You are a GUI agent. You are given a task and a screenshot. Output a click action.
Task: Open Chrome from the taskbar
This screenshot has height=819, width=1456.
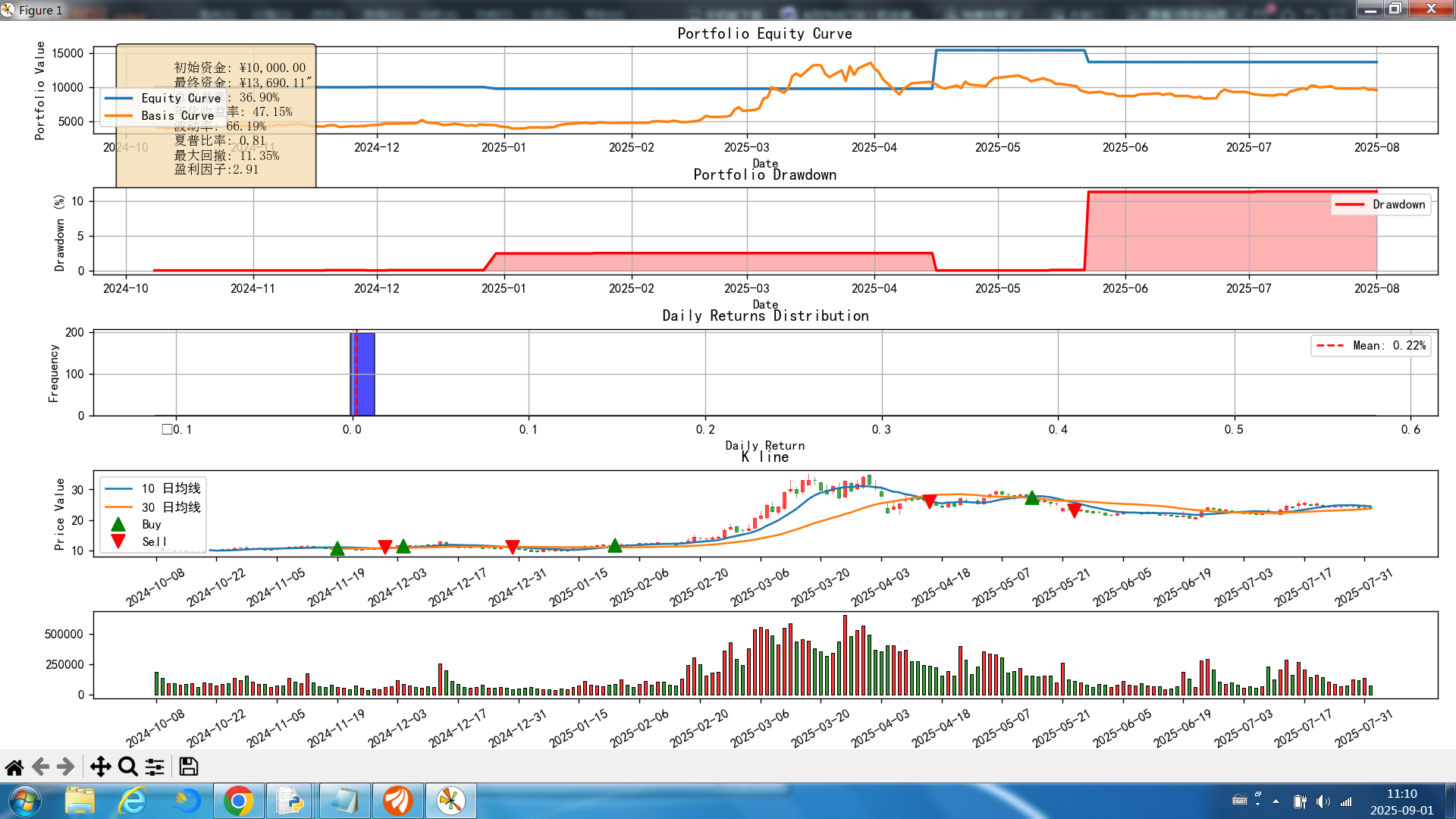(x=238, y=801)
